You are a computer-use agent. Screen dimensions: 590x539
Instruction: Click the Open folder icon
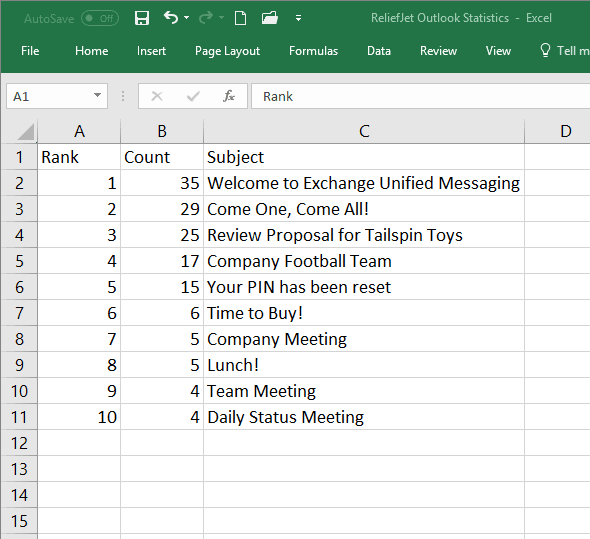pos(270,18)
